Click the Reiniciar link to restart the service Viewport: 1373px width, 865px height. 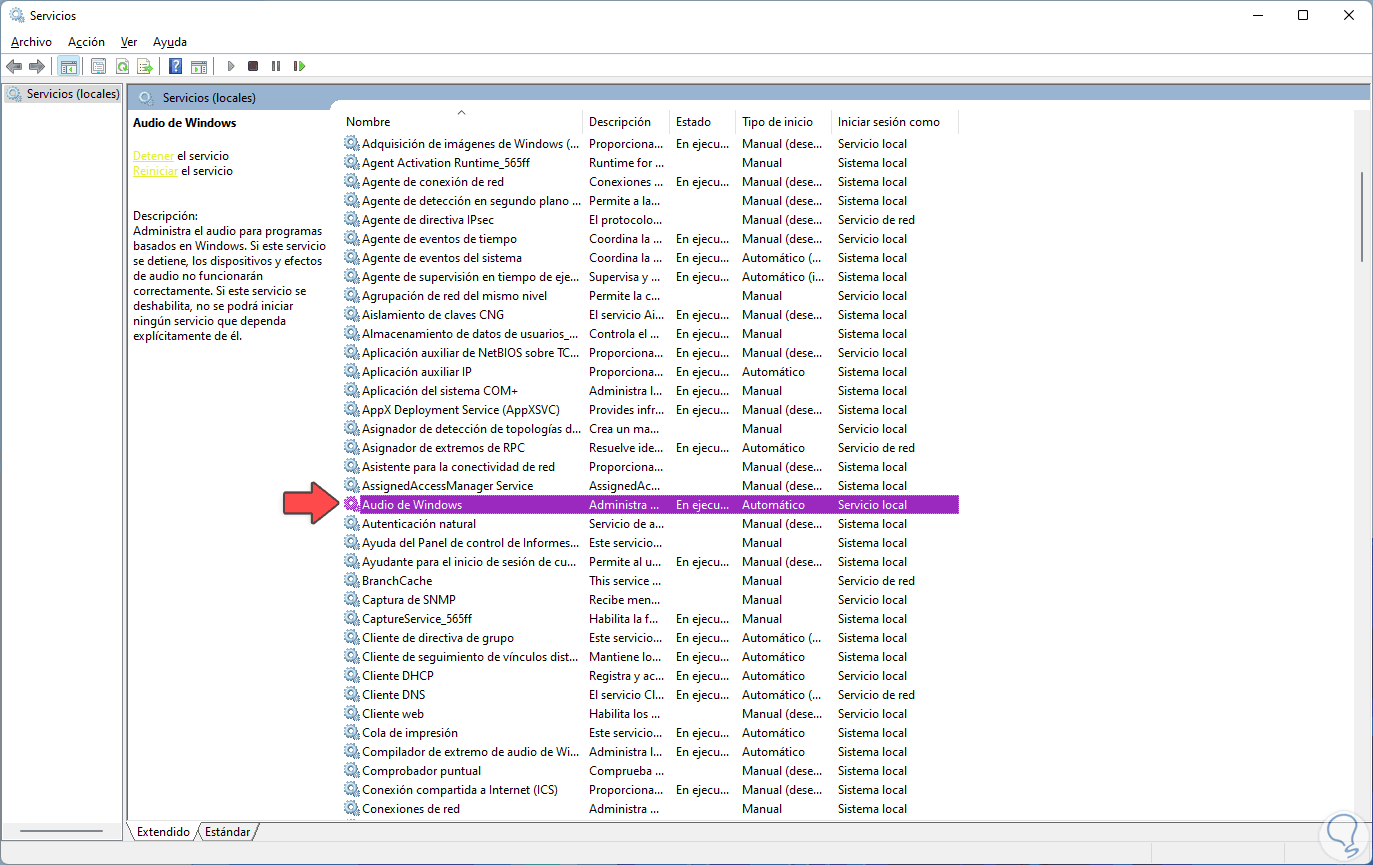tap(155, 171)
